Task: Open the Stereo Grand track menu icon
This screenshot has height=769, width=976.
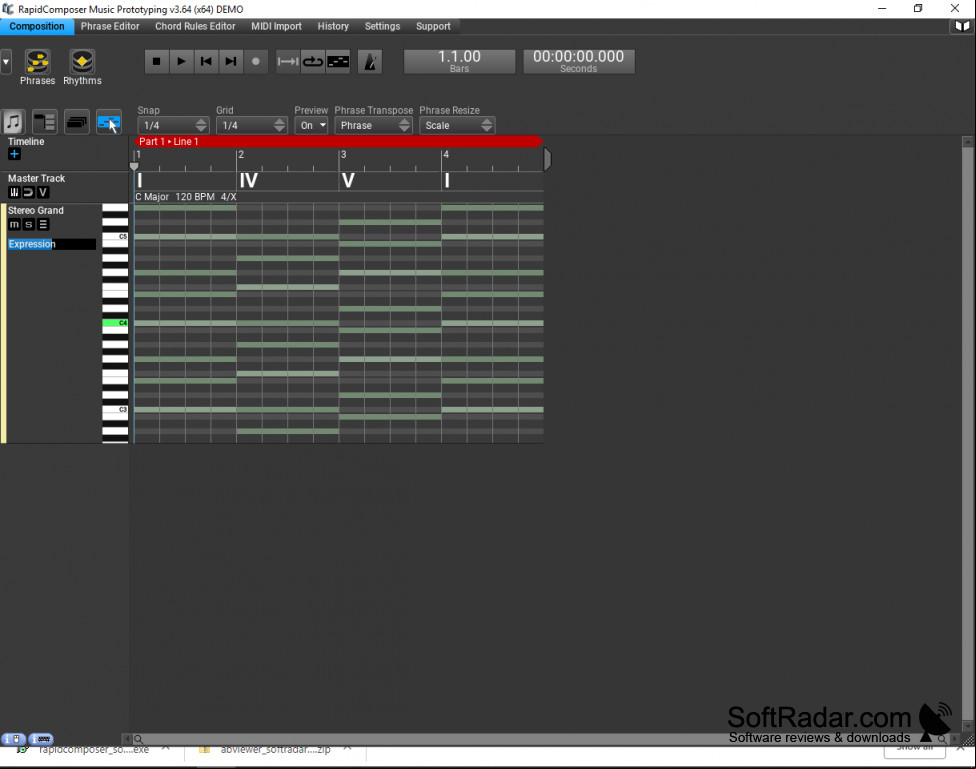Action: [x=43, y=224]
